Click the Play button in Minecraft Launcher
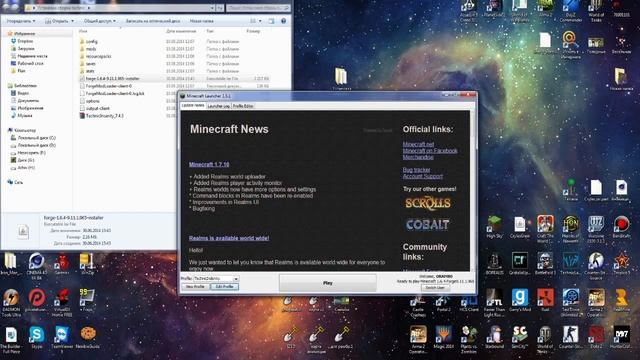 (x=328, y=282)
